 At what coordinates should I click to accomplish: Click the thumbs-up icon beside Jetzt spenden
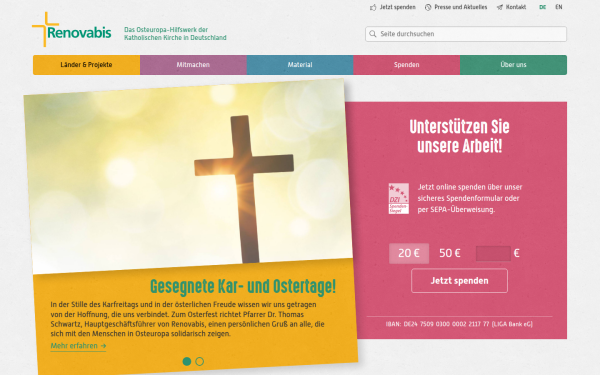click(x=373, y=7)
